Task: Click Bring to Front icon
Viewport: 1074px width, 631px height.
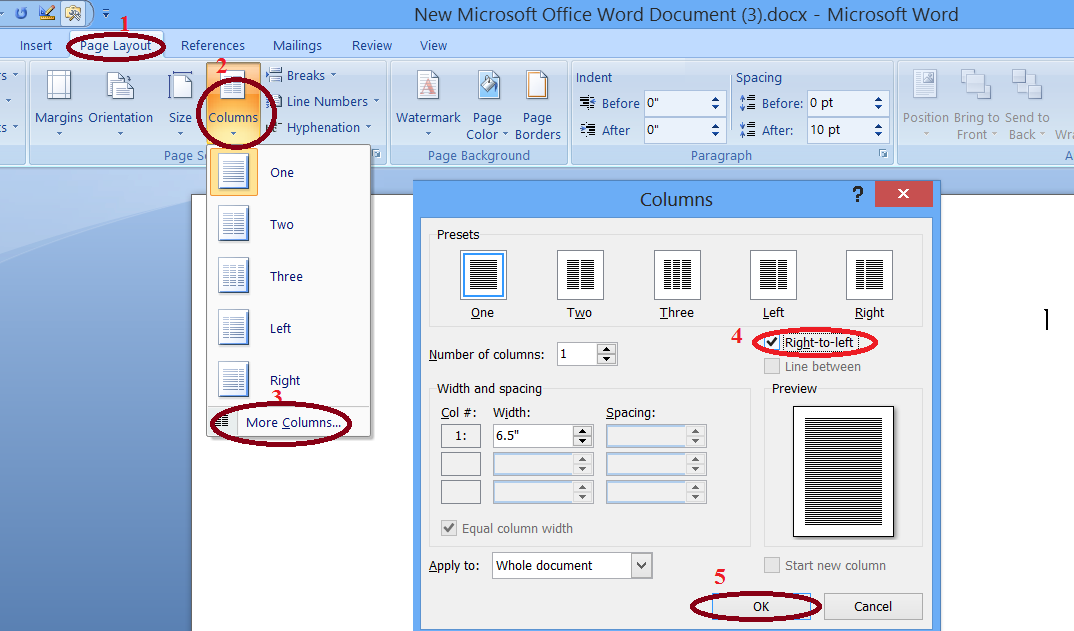Action: point(977,105)
